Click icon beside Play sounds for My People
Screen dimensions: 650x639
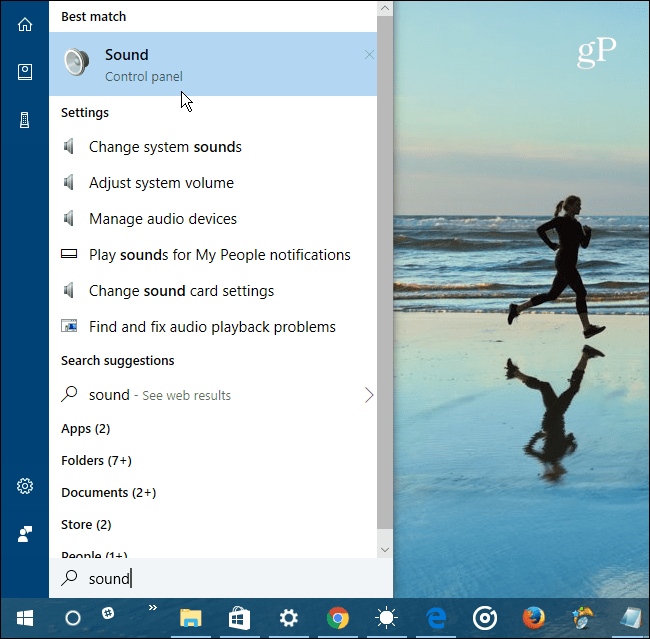click(x=69, y=254)
